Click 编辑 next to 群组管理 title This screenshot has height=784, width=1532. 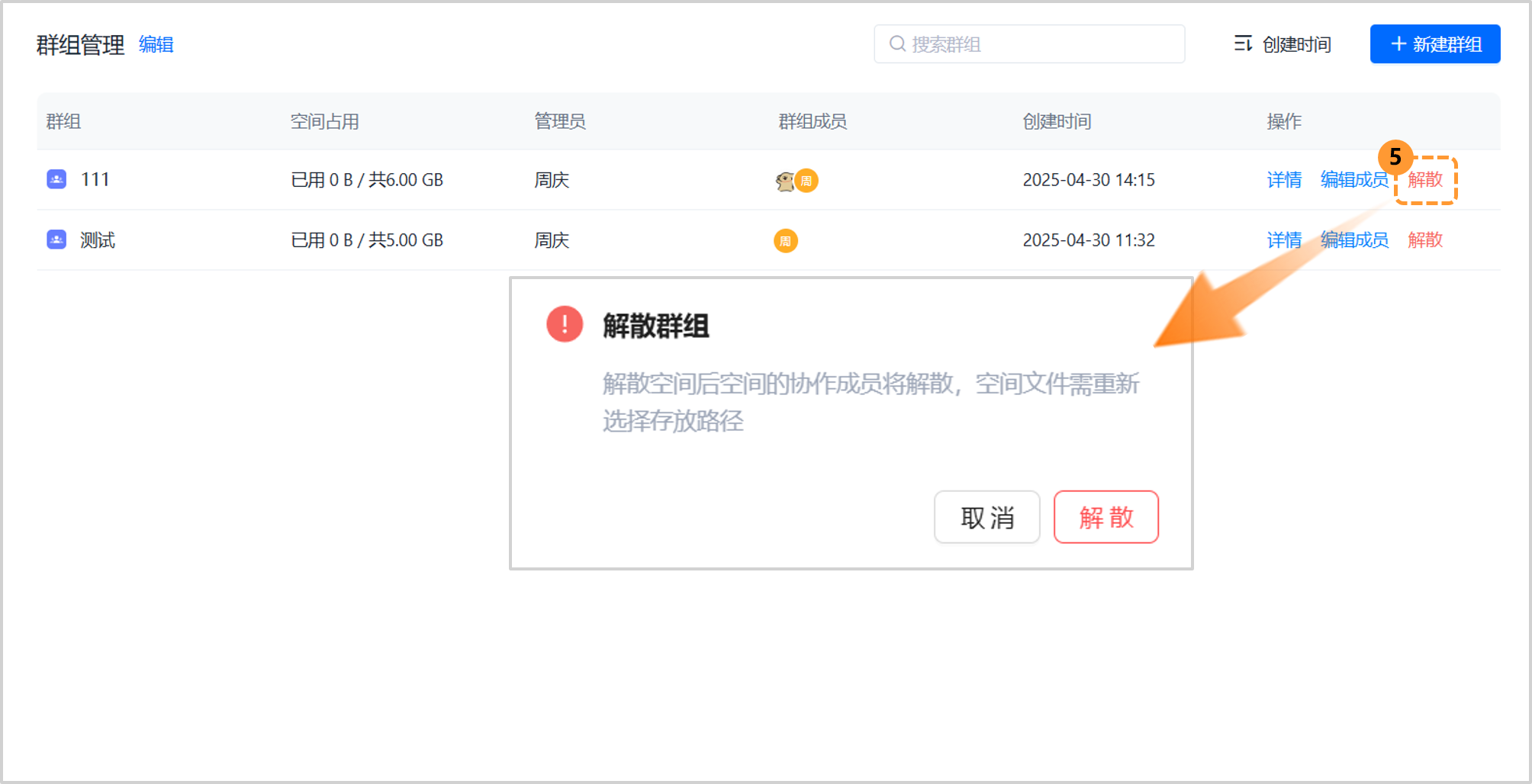(x=156, y=44)
